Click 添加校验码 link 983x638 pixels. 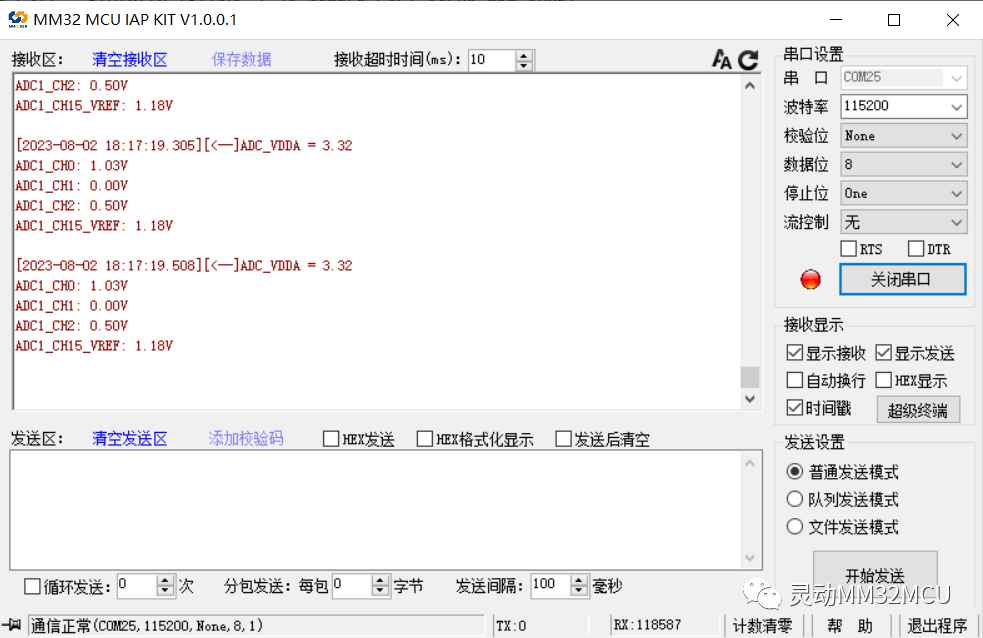[246, 439]
